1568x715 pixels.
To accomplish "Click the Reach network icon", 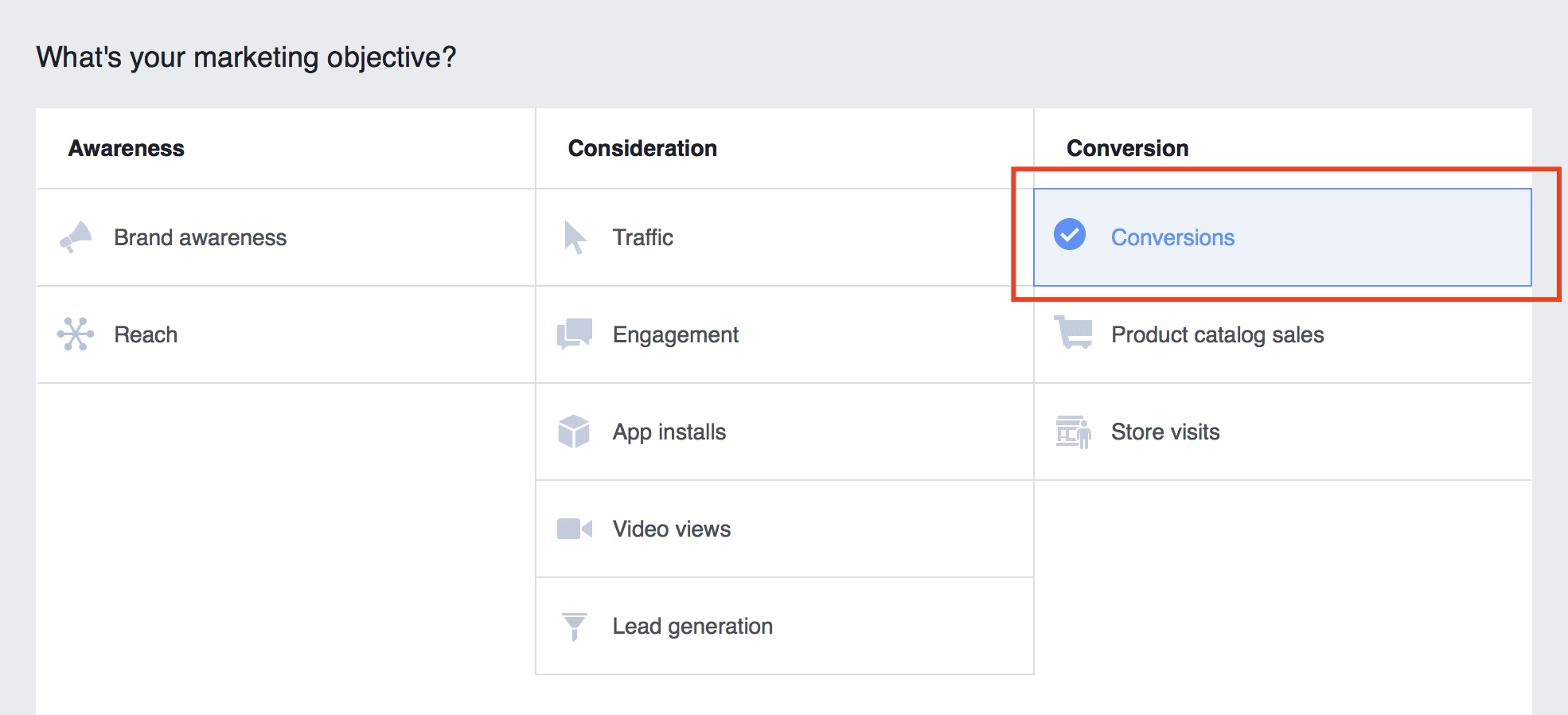I will click(x=76, y=334).
